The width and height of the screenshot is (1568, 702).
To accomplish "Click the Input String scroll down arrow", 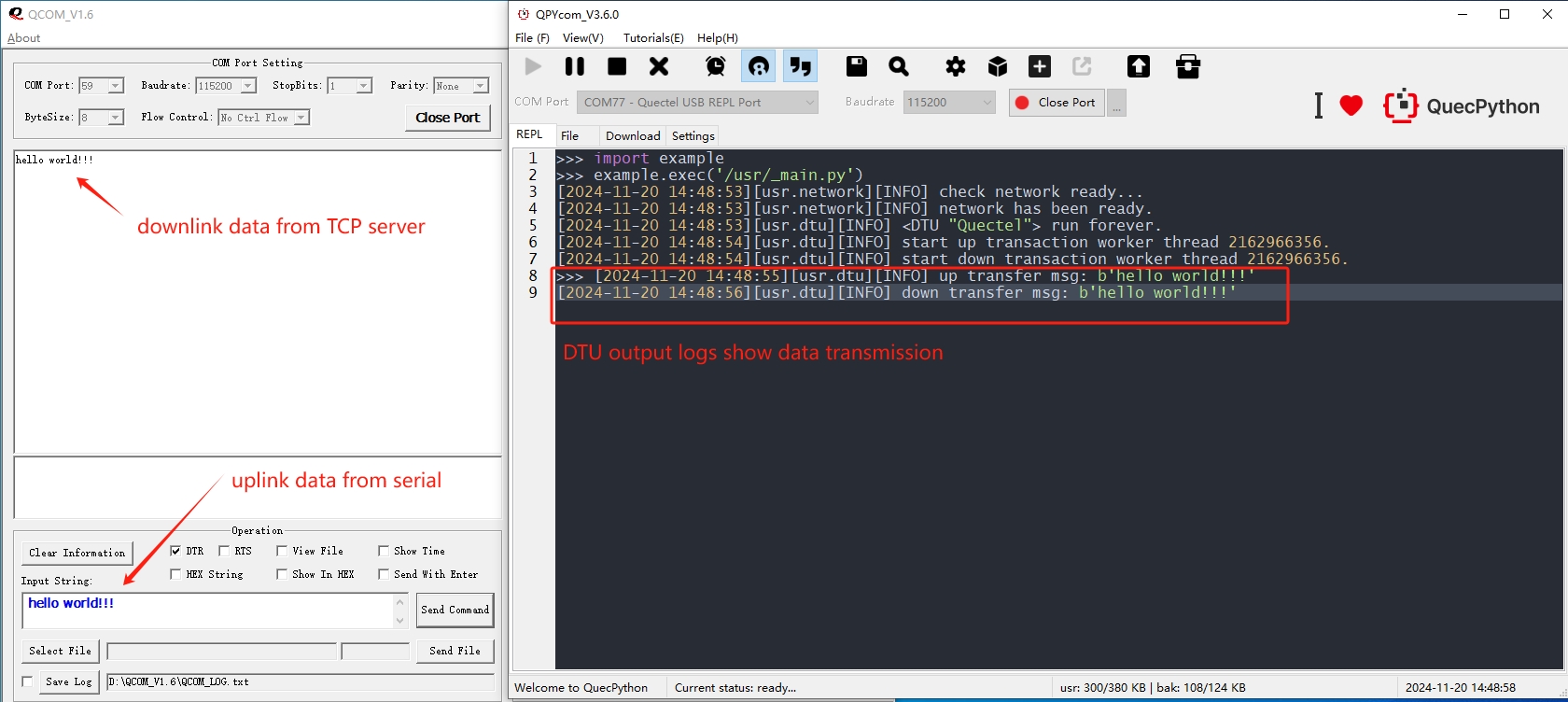I will [400, 620].
